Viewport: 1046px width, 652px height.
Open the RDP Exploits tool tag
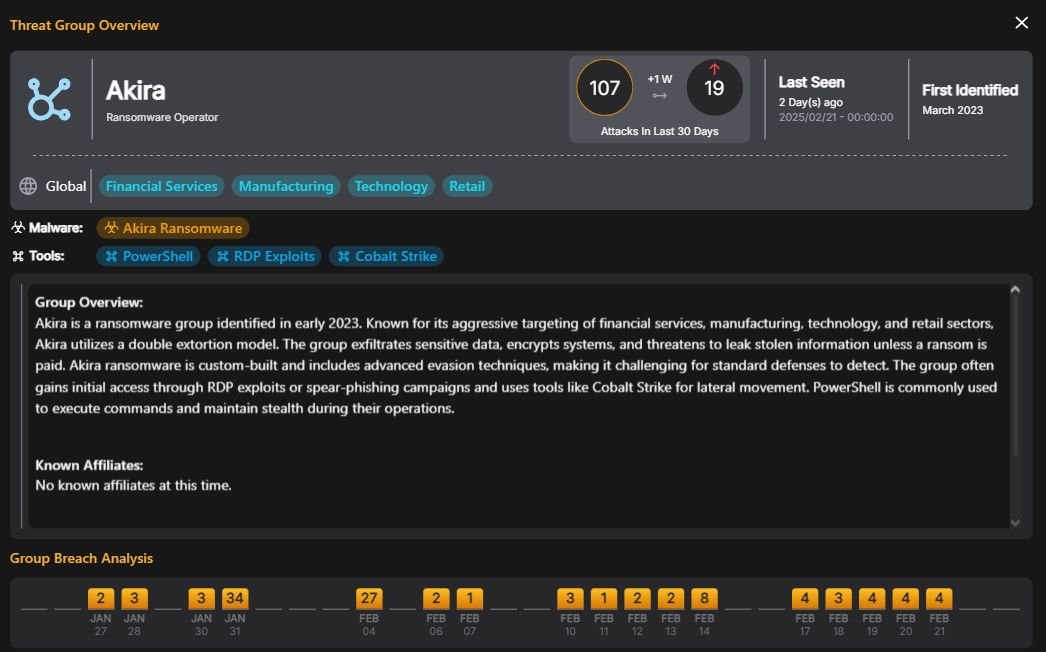[x=265, y=256]
